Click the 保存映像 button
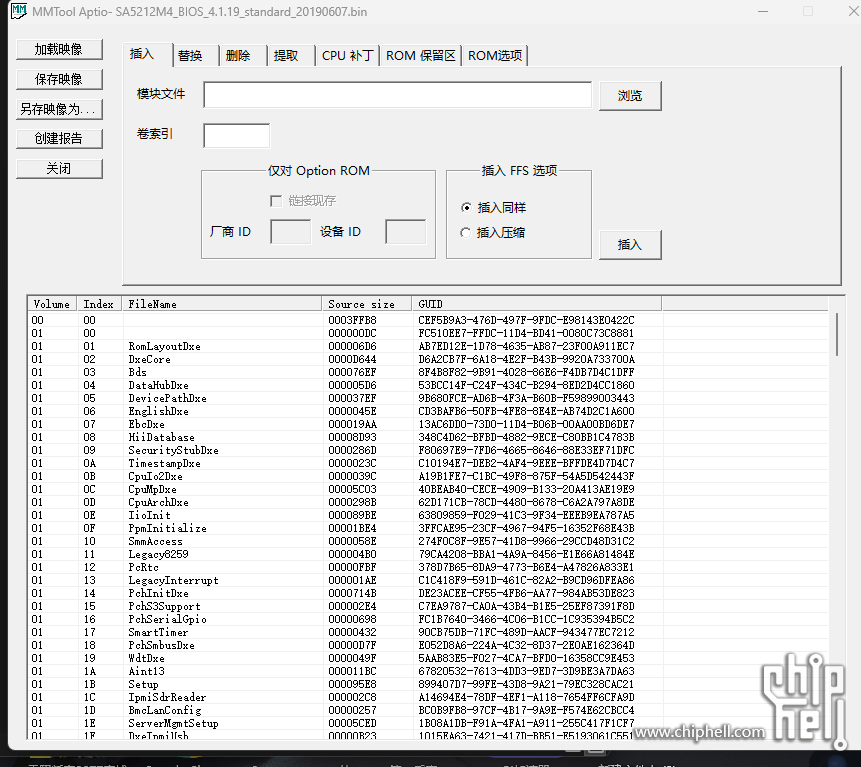This screenshot has height=767, width=861. click(x=59, y=79)
